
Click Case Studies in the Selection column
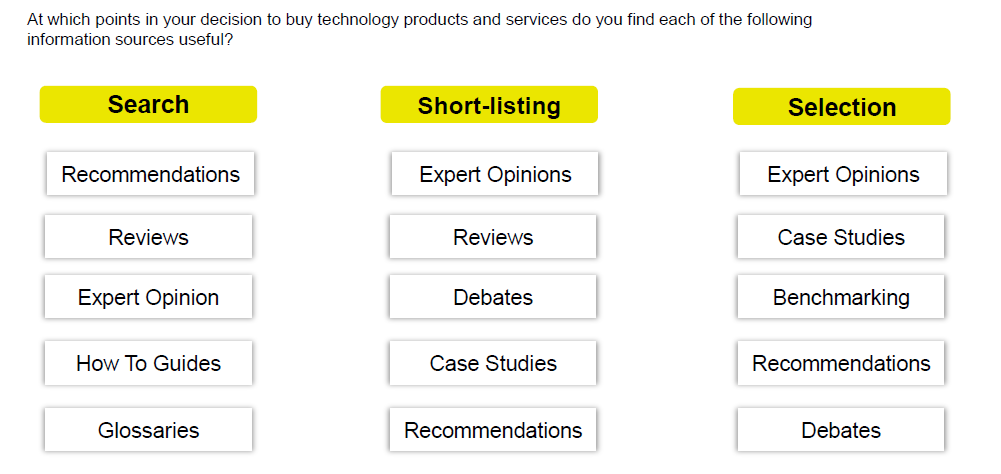pyautogui.click(x=841, y=237)
